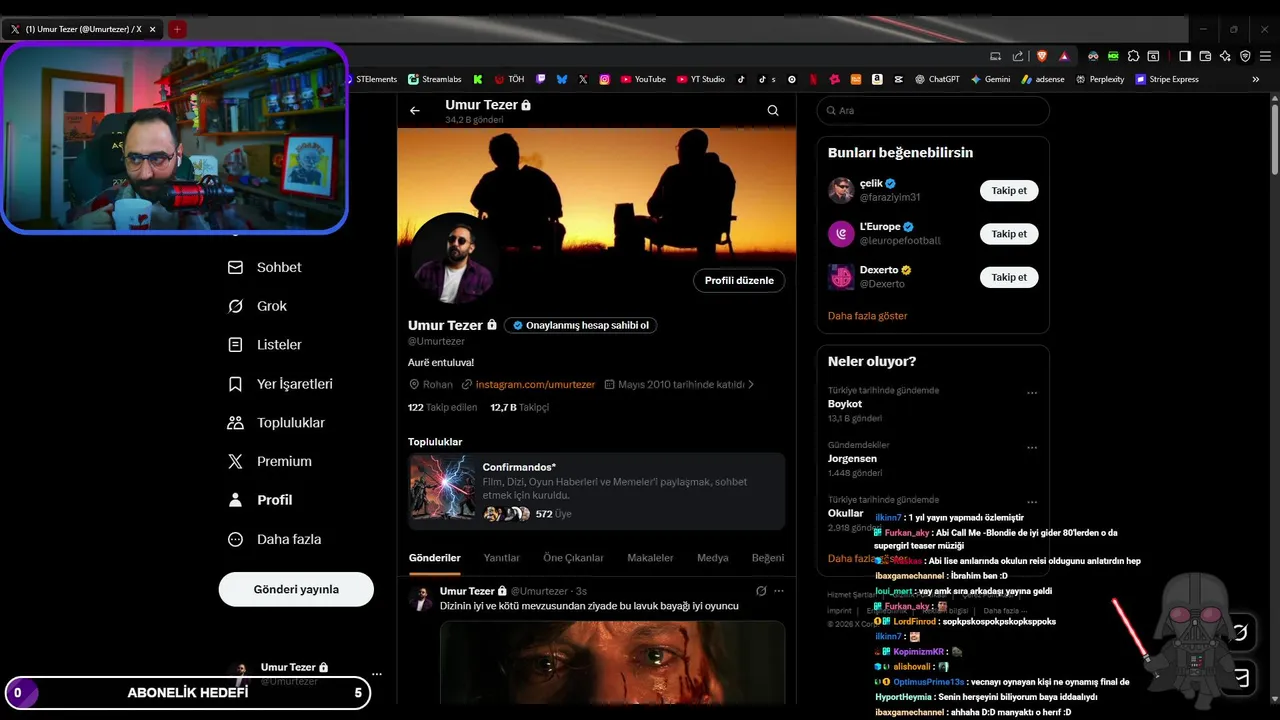Open options menu for Jorgensen trend

point(1032,447)
